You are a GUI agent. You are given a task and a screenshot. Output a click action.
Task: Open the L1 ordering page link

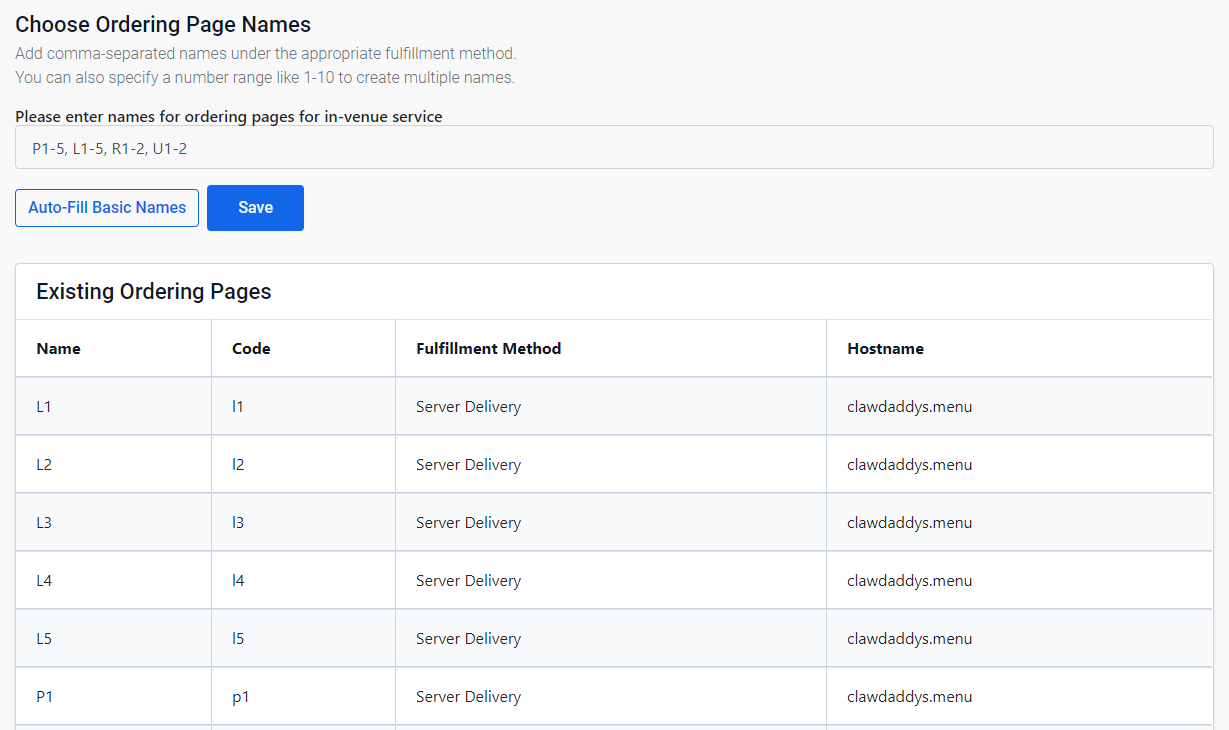[x=44, y=406]
